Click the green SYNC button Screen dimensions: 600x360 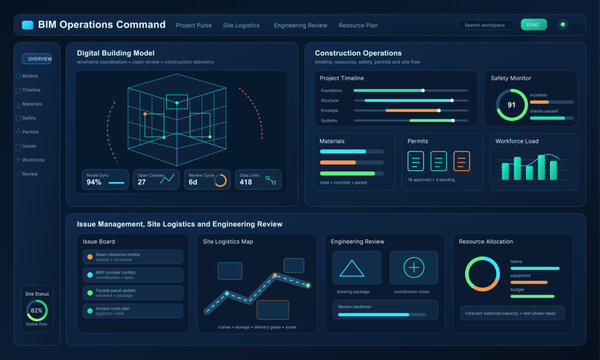[x=533, y=25]
